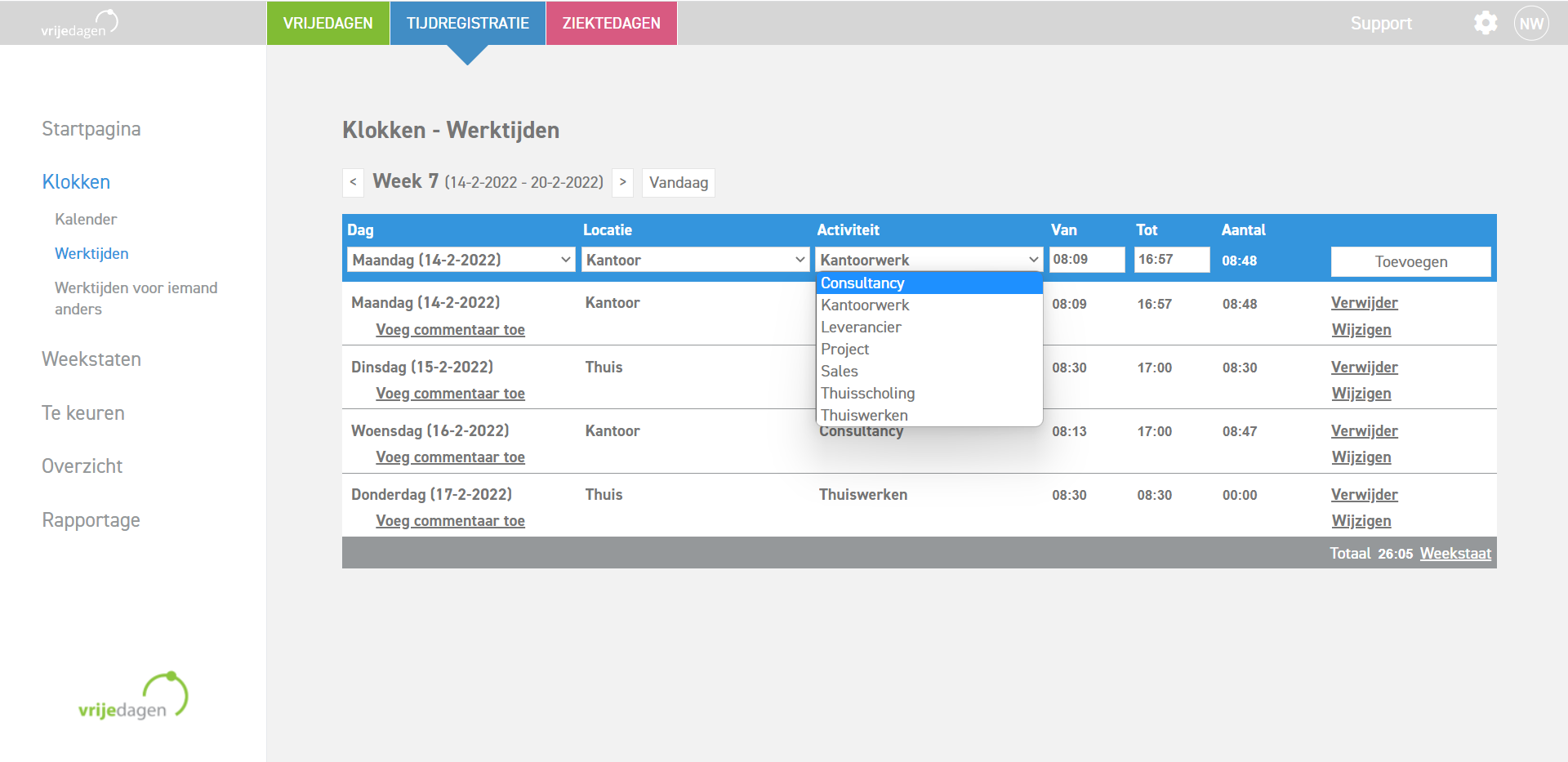Image resolution: width=1568 pixels, height=762 pixels.
Task: Select Sales from activity list
Action: point(840,371)
